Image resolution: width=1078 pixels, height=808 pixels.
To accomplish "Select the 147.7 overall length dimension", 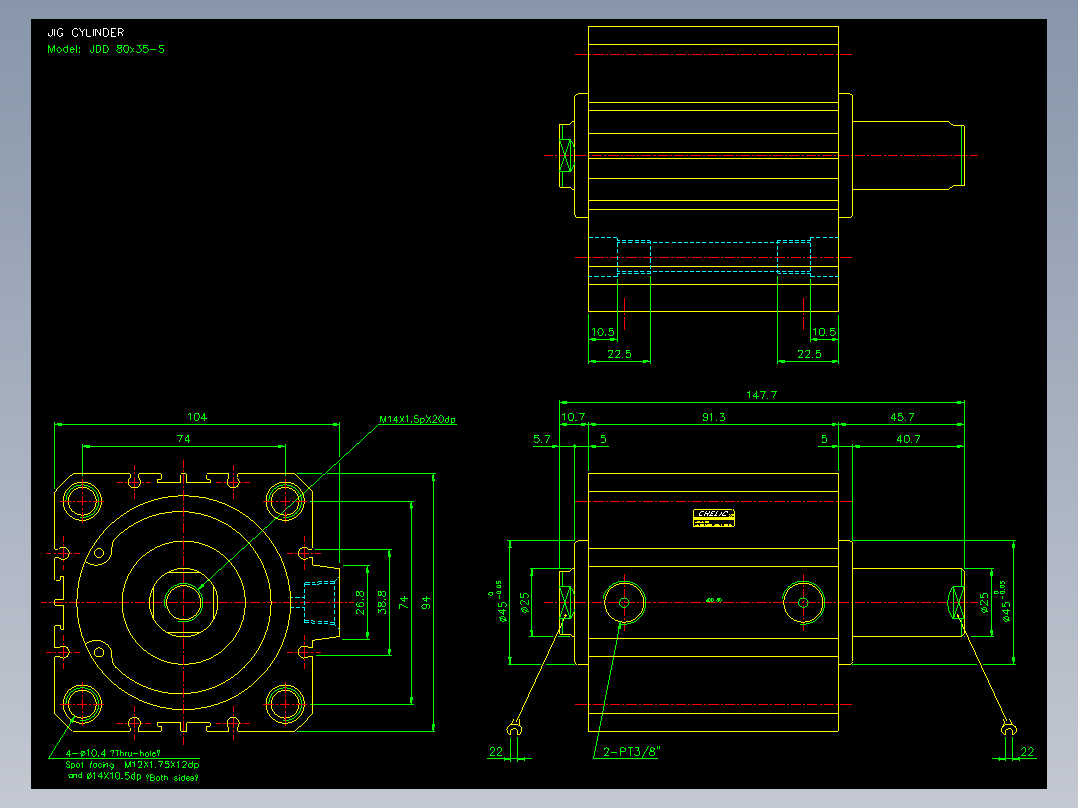I will point(762,395).
